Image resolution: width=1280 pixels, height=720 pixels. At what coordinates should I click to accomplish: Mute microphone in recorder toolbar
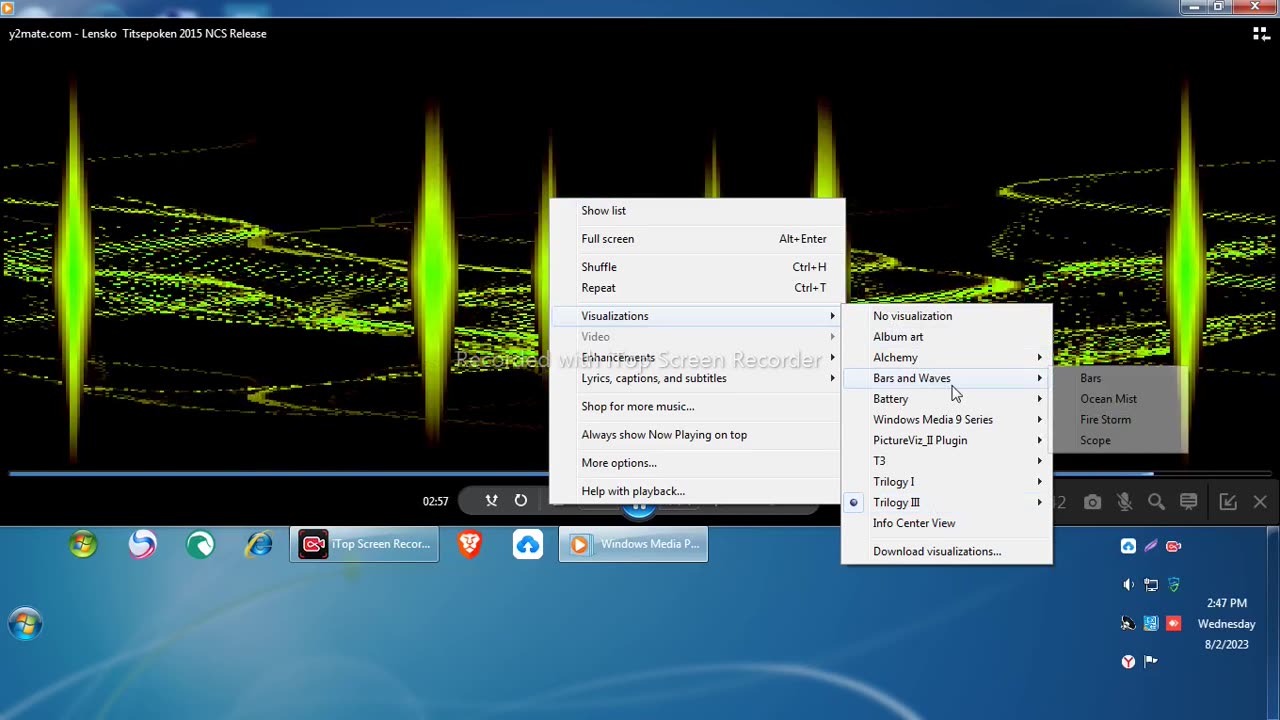pos(1124,502)
